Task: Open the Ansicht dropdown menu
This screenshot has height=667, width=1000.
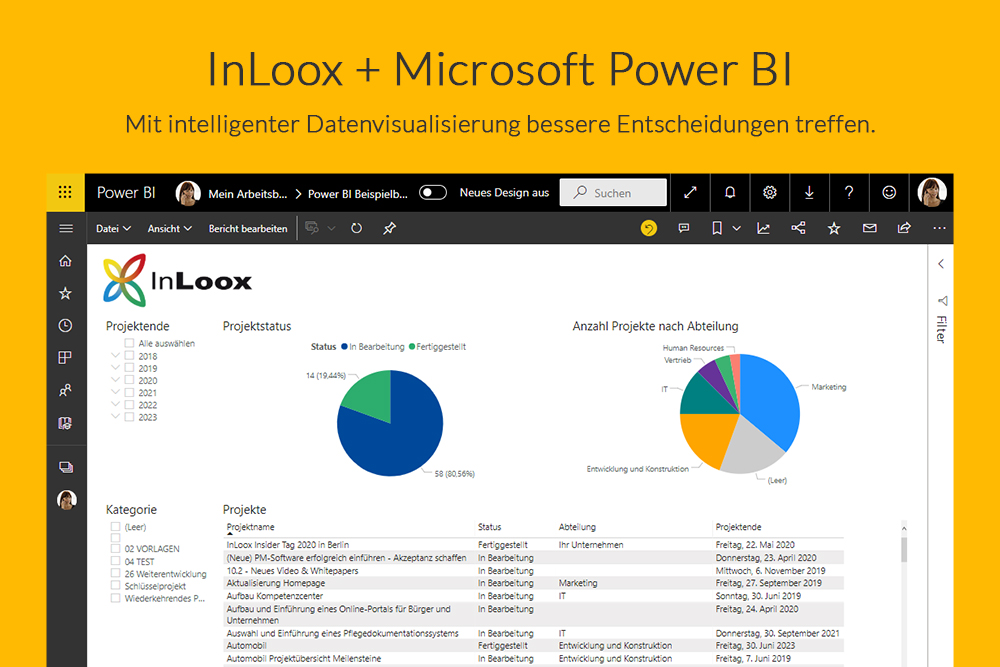Action: (x=170, y=228)
